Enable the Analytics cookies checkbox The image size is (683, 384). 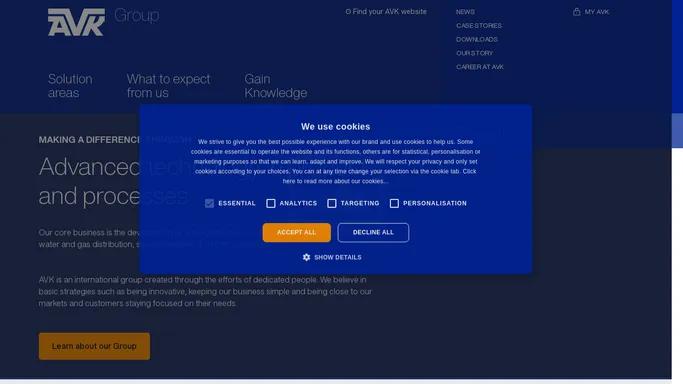click(x=271, y=203)
